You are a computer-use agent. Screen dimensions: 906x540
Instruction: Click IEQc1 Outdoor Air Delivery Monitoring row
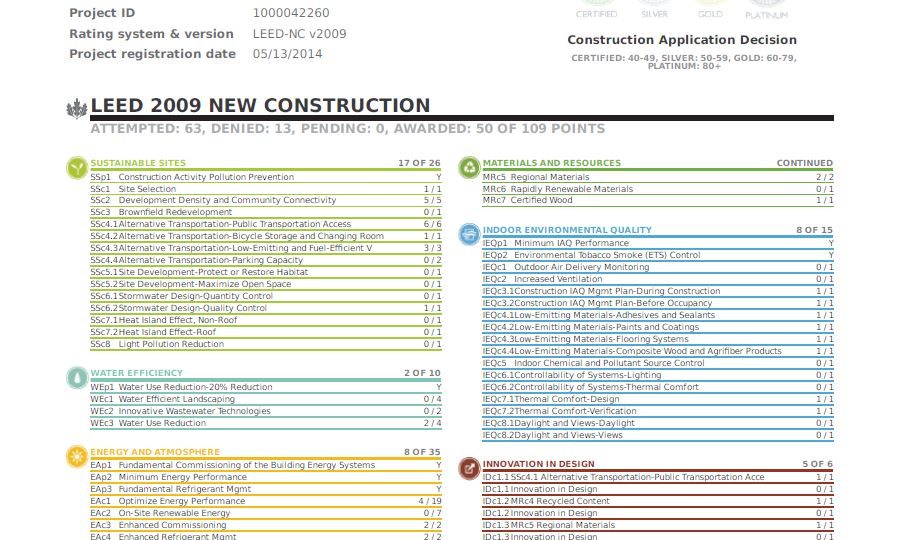point(658,267)
